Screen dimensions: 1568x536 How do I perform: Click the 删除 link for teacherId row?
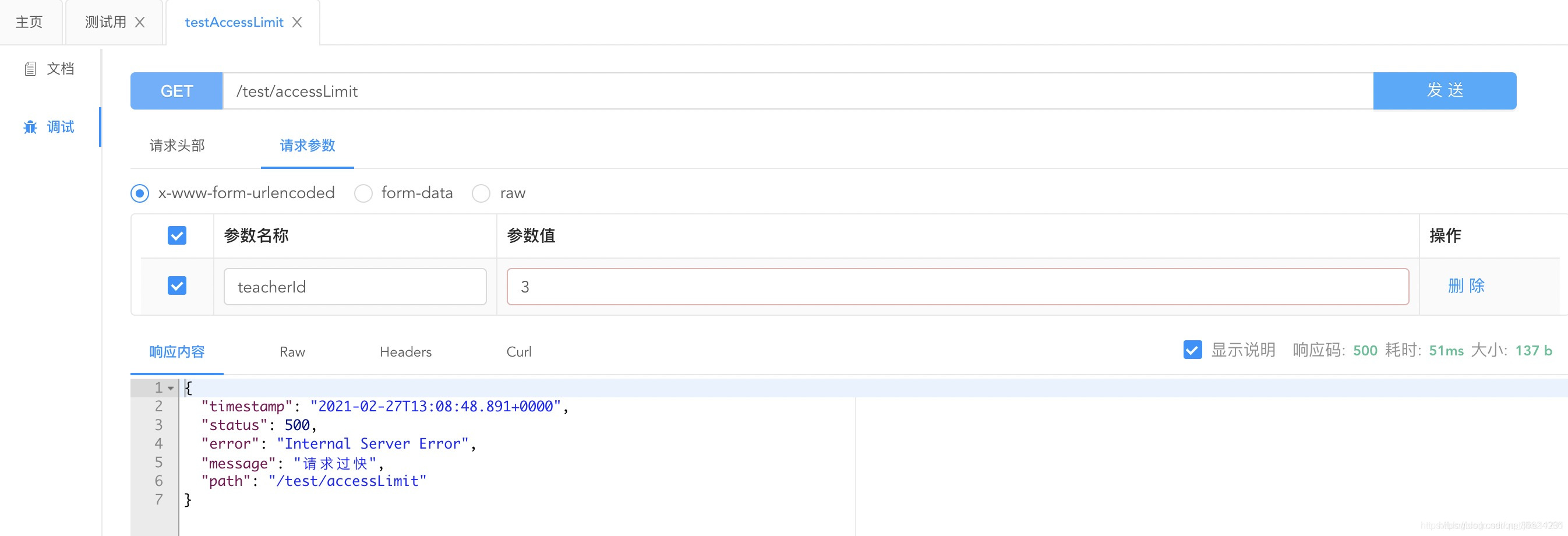coord(1465,285)
